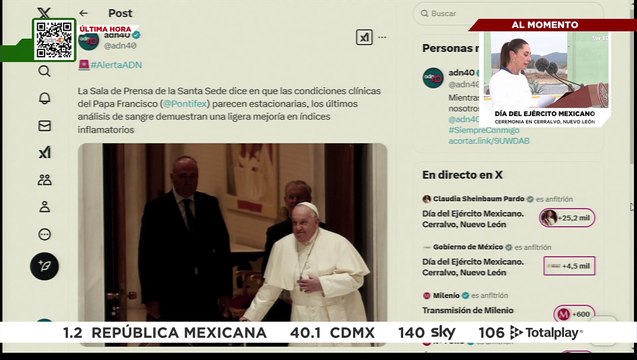Image resolution: width=637 pixels, height=360 pixels.
Task: Click the @adn40 handle under post author
Action: 120,46
